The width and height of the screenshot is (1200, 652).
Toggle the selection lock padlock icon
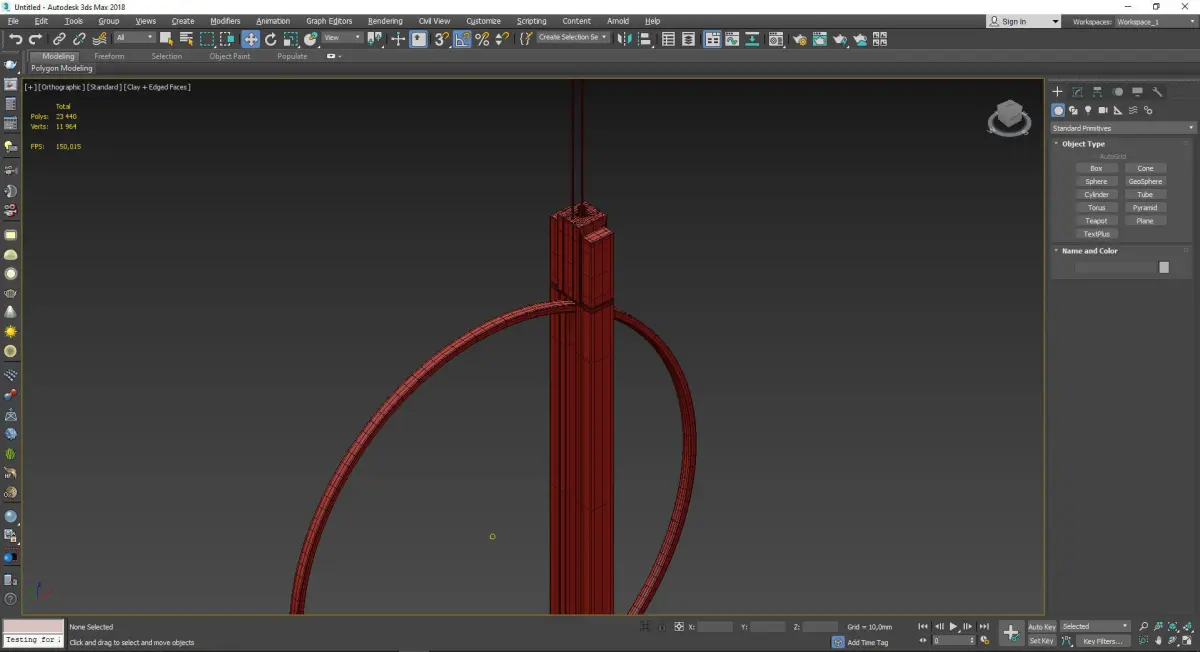[661, 626]
